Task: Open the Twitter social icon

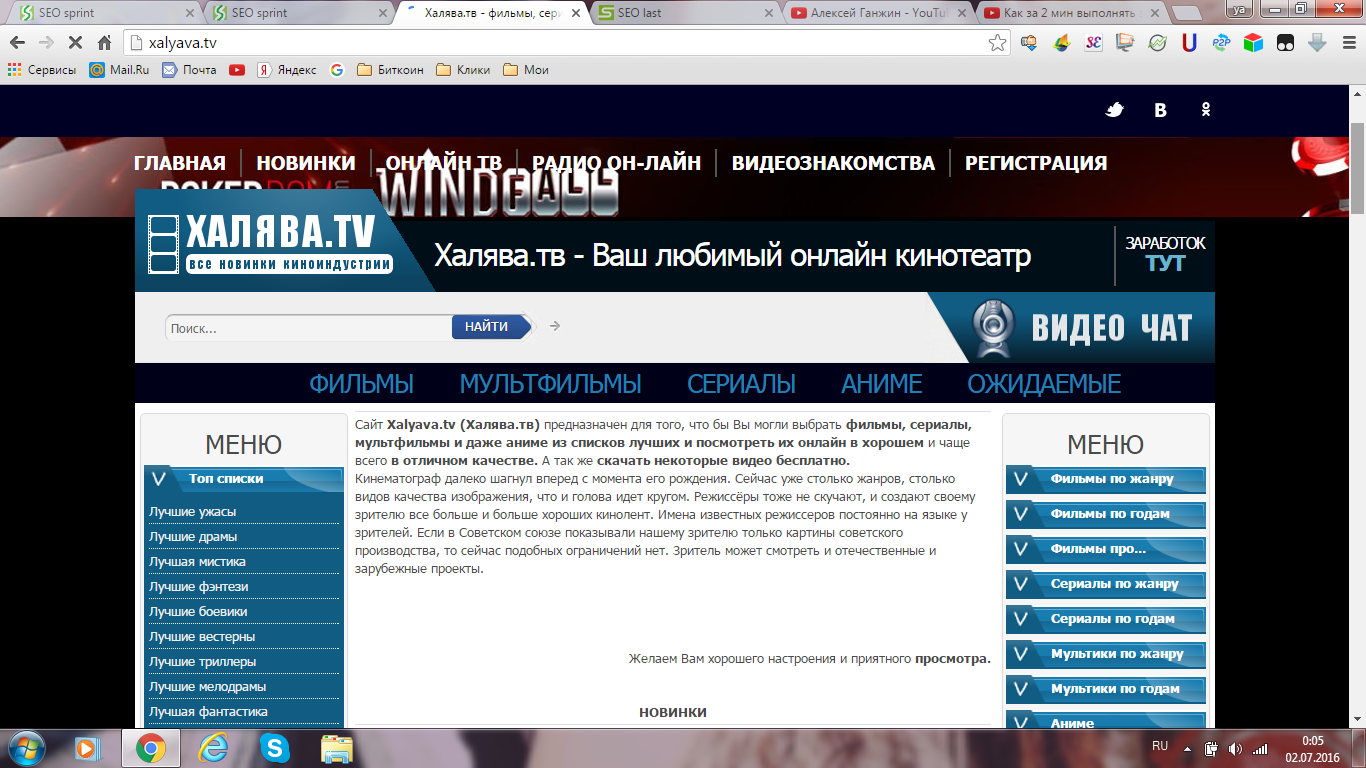Action: coord(1115,110)
